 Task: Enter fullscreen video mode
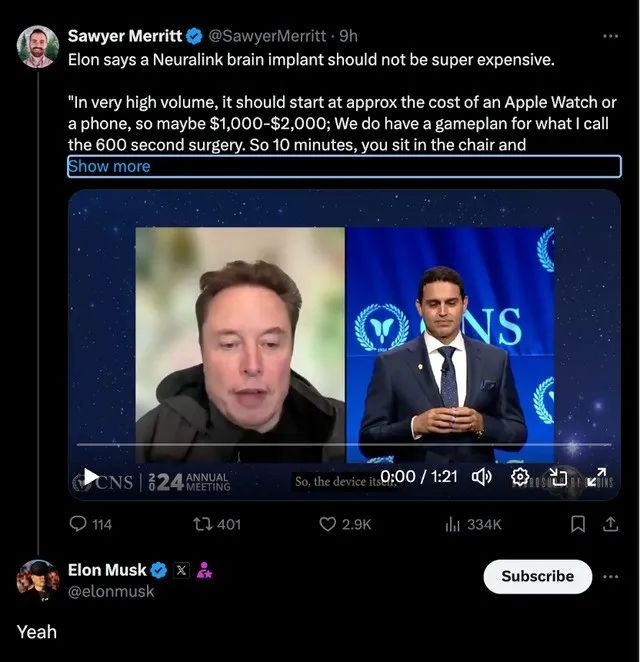pos(597,477)
